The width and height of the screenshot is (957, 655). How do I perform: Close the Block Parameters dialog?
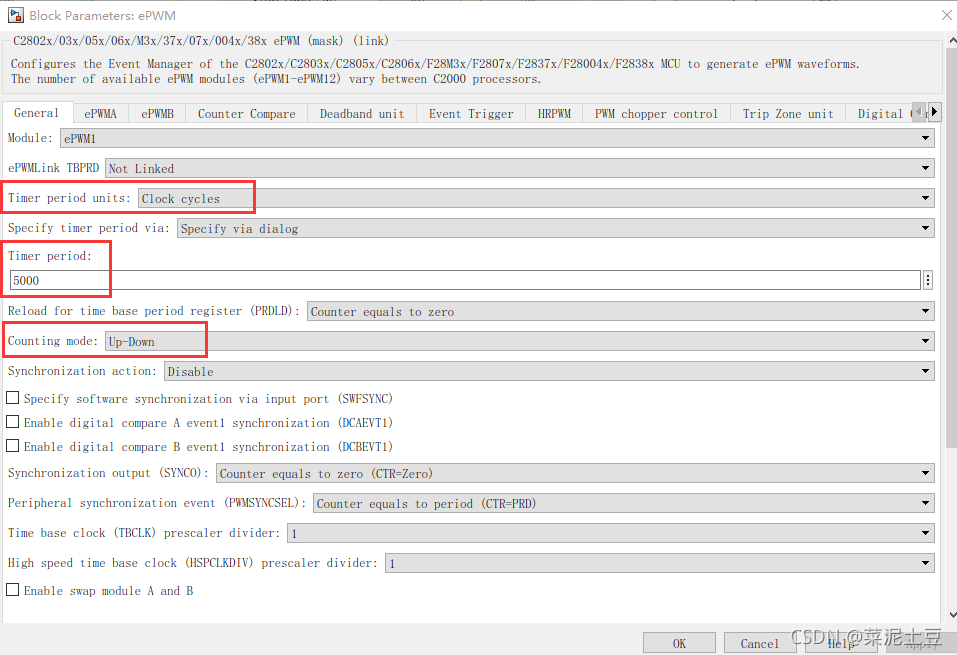pos(946,15)
